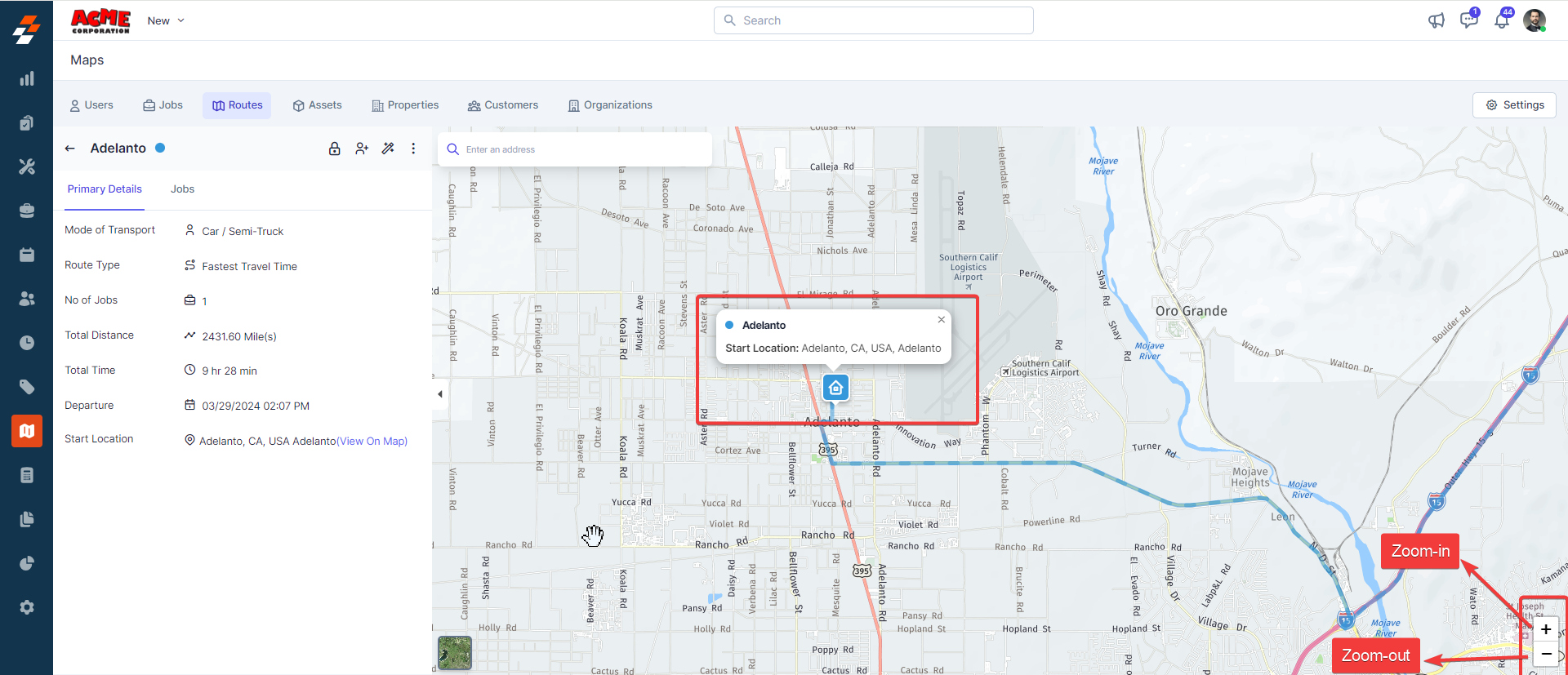
Task: Click the View On Map link
Action: [372, 442]
